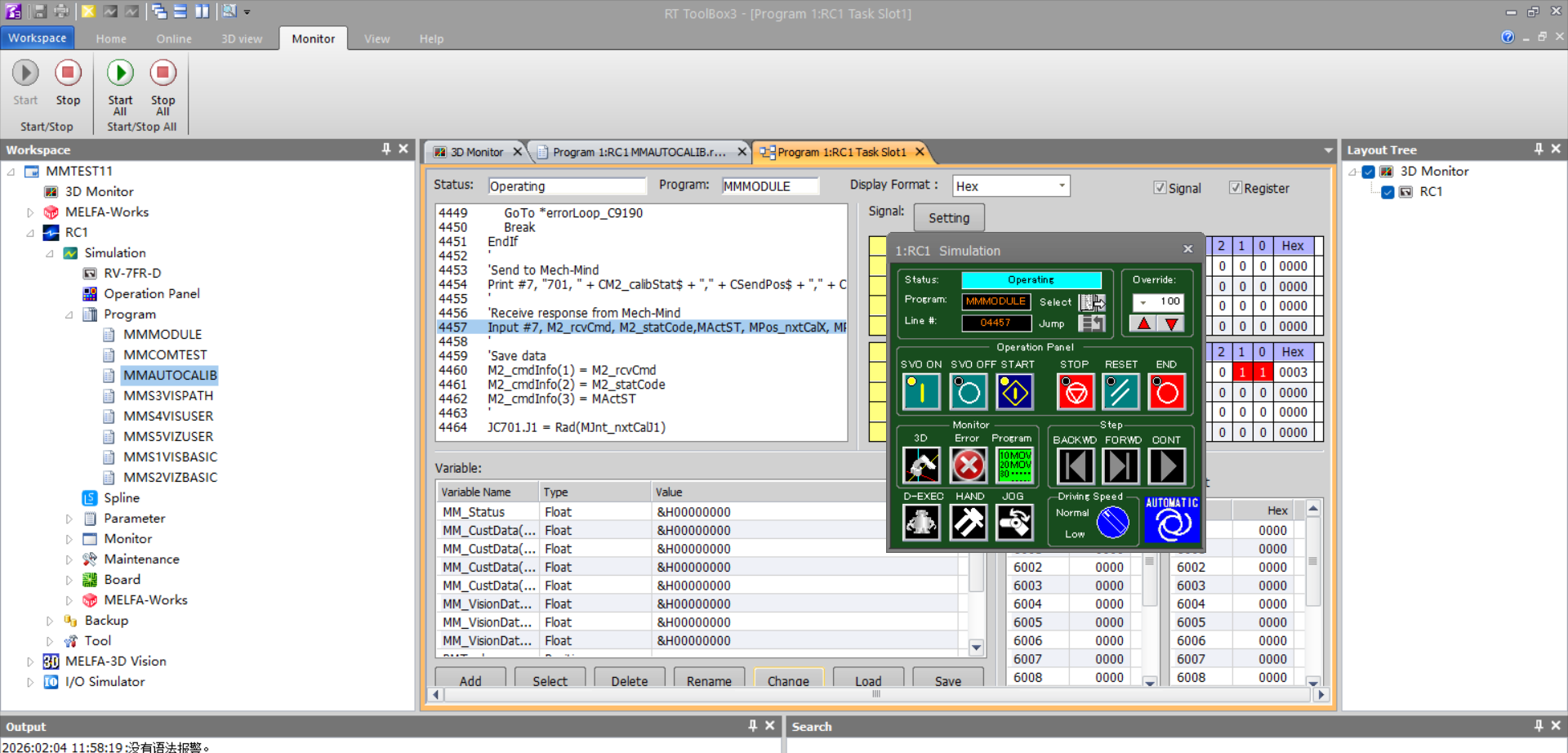1568x753 pixels.
Task: Click the CONT step button
Action: (x=1167, y=466)
